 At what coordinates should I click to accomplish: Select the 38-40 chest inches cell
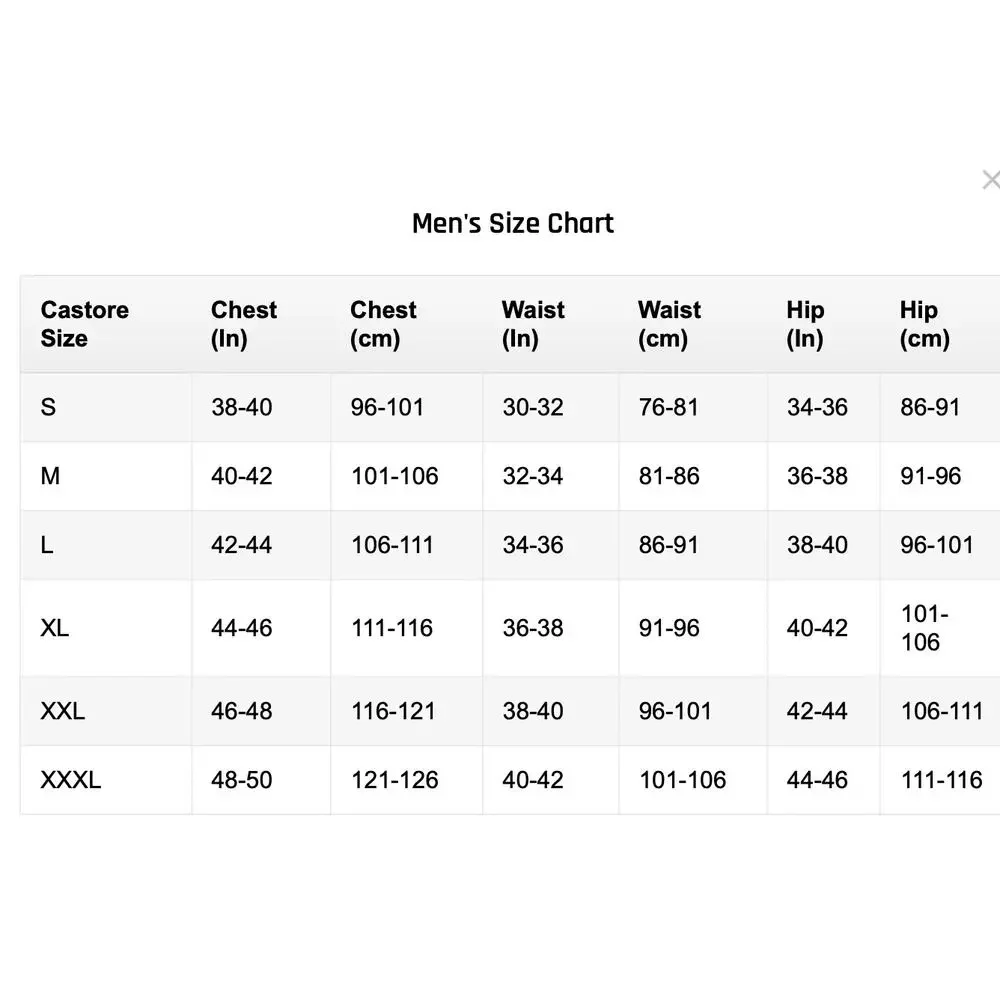tap(242, 407)
